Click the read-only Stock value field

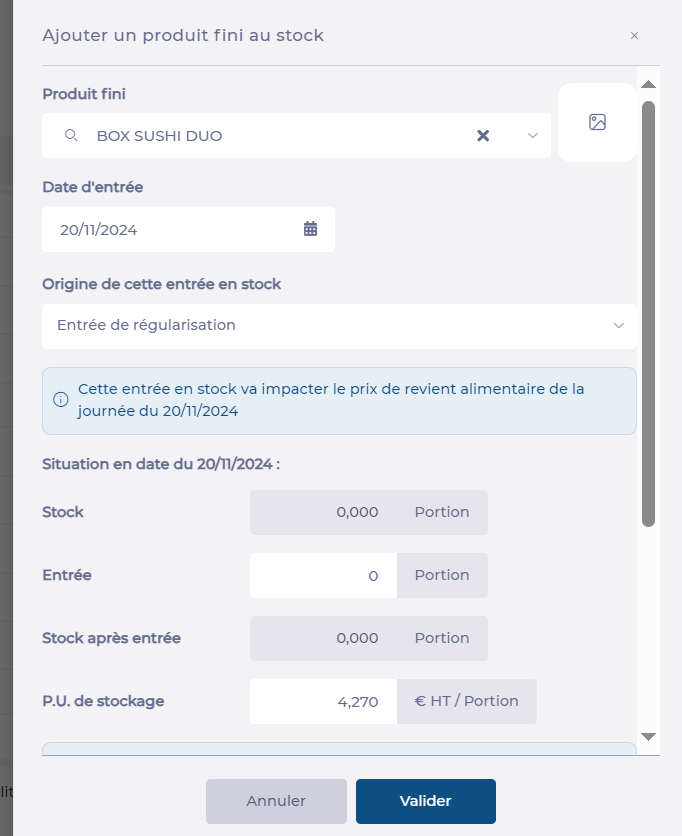pyautogui.click(x=323, y=512)
